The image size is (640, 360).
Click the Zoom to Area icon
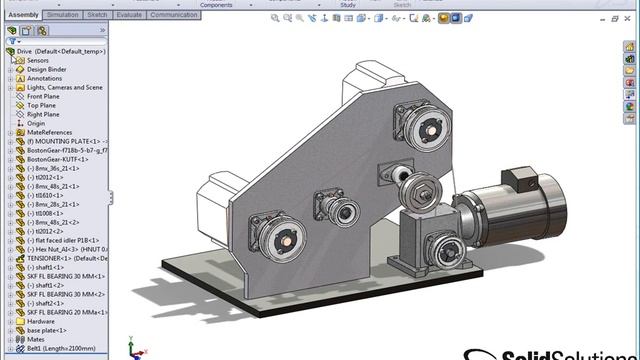coord(287,18)
